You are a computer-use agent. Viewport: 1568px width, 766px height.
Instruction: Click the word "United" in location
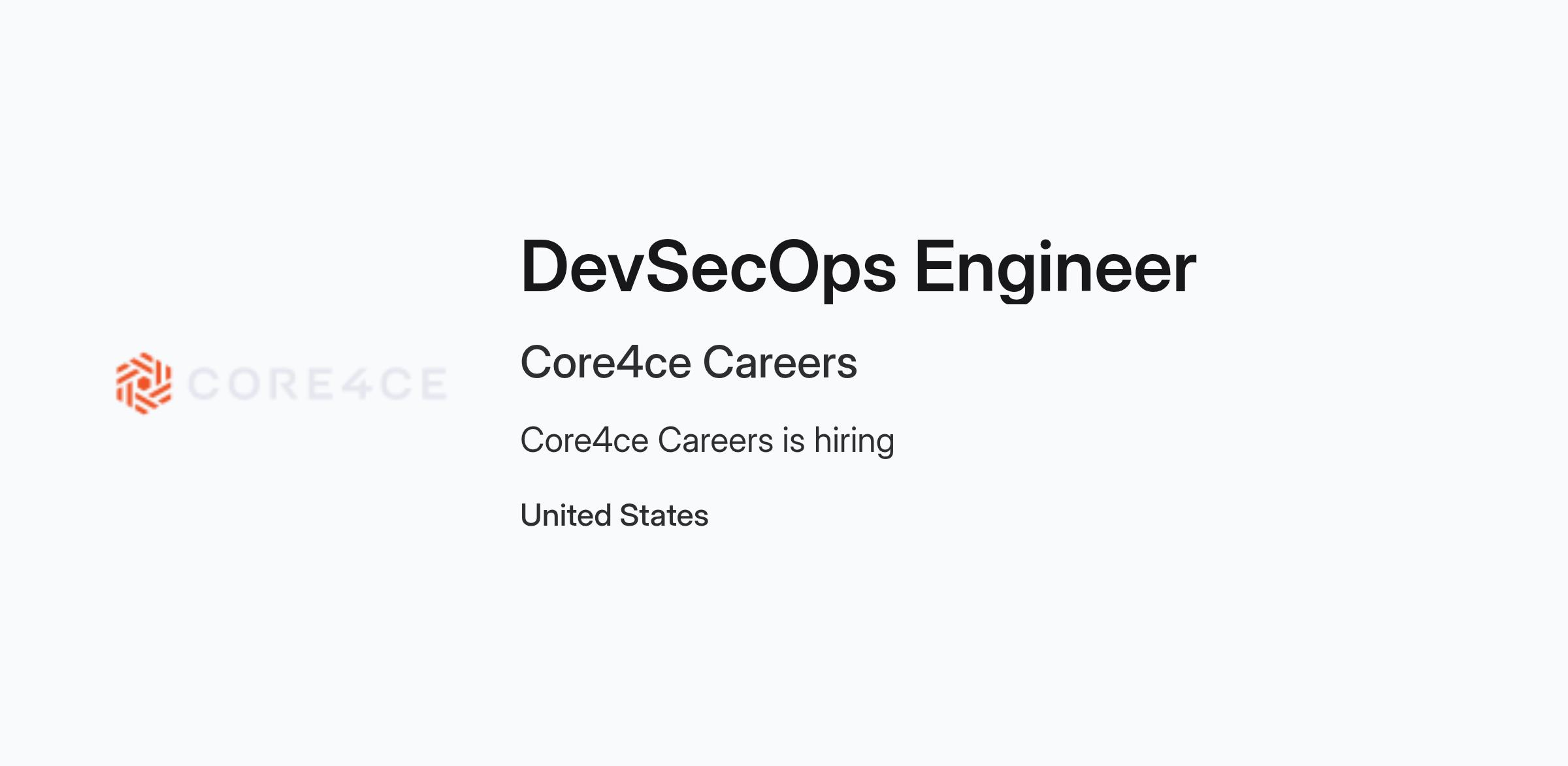pyautogui.click(x=566, y=515)
